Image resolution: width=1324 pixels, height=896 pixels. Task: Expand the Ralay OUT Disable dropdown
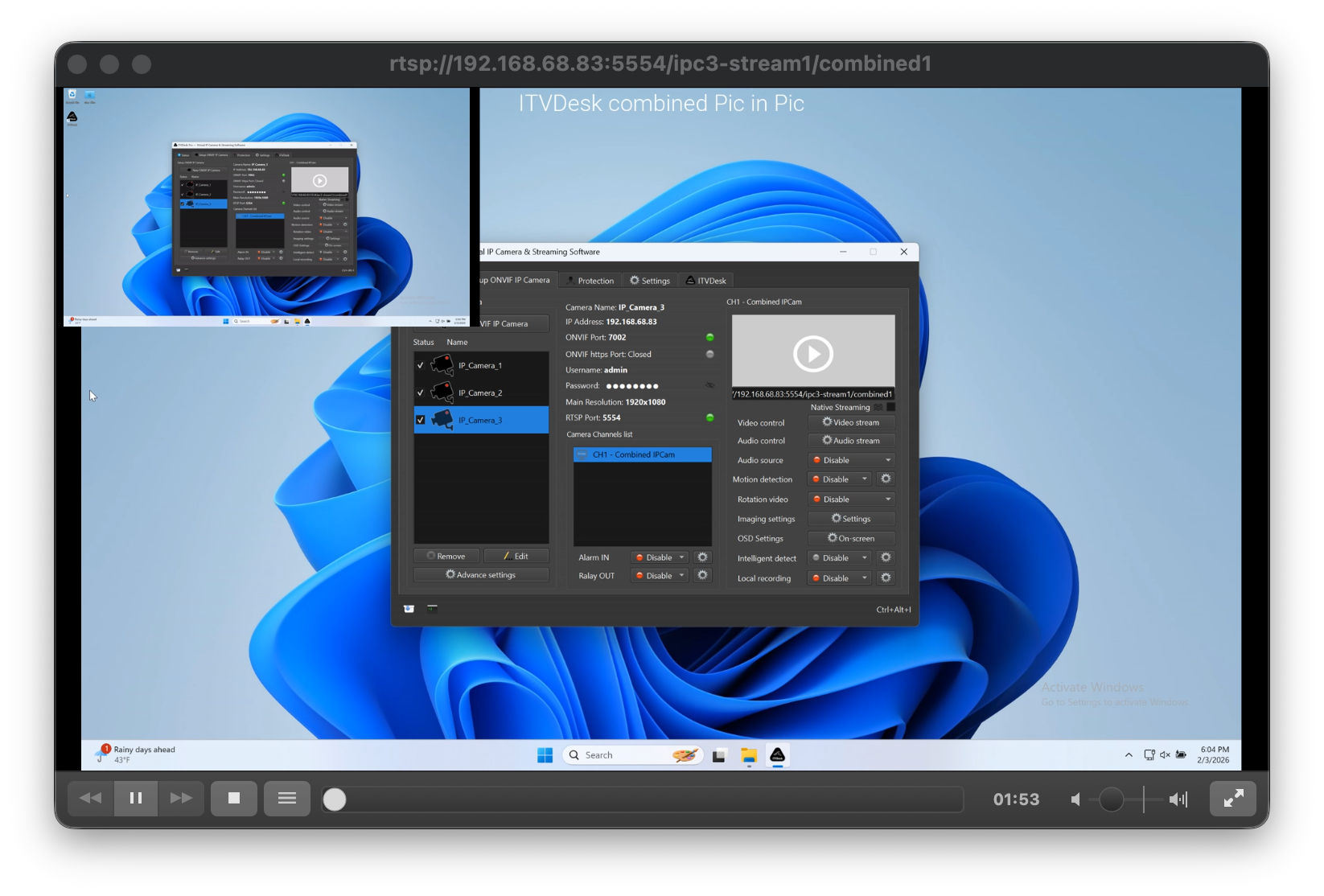(x=660, y=576)
